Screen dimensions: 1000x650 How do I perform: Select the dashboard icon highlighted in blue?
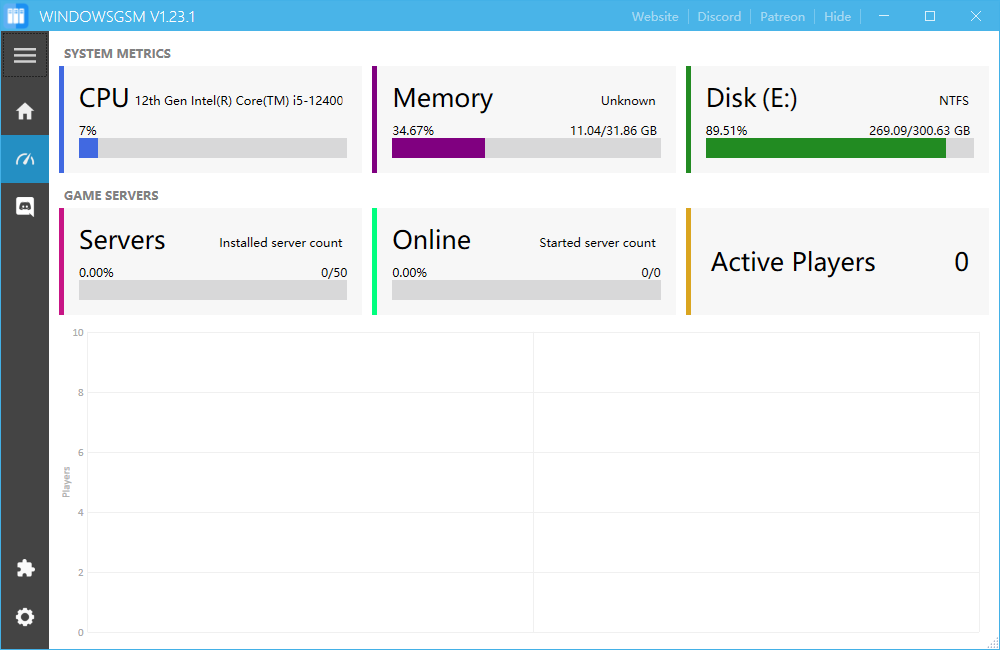[x=25, y=158]
